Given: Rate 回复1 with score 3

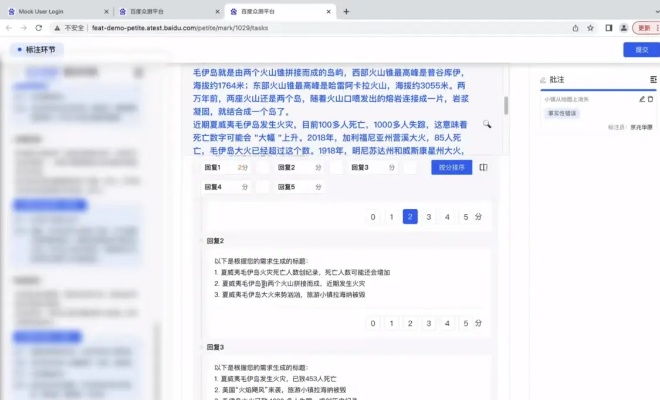Looking at the screenshot, I should click(428, 217).
